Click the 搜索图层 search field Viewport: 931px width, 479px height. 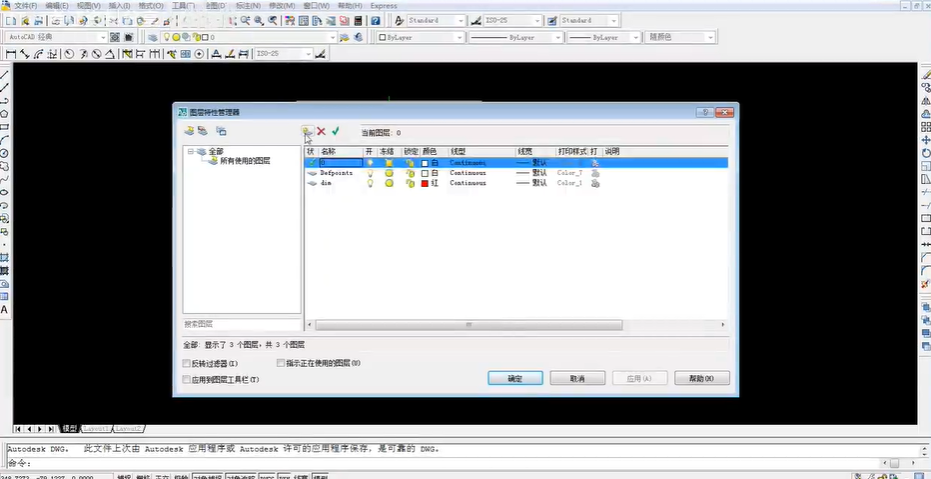pyautogui.click(x=242, y=324)
